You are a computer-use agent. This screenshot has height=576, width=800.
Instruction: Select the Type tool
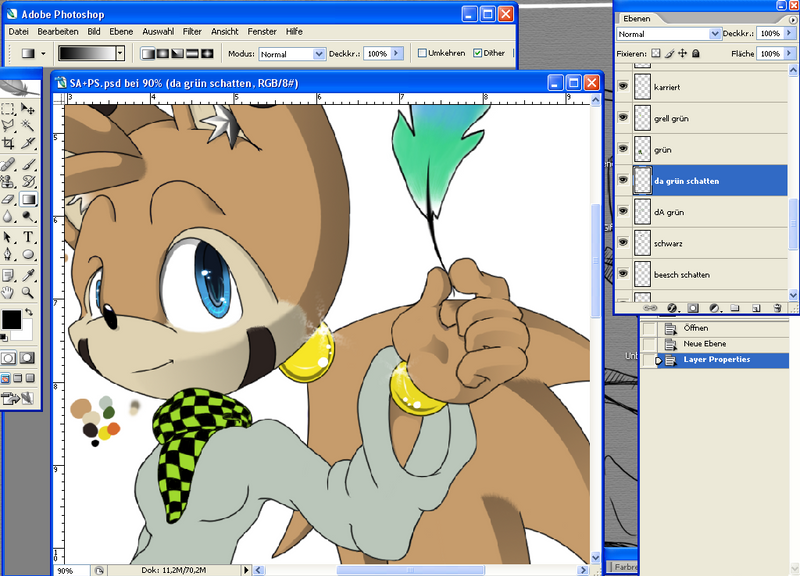(28, 237)
